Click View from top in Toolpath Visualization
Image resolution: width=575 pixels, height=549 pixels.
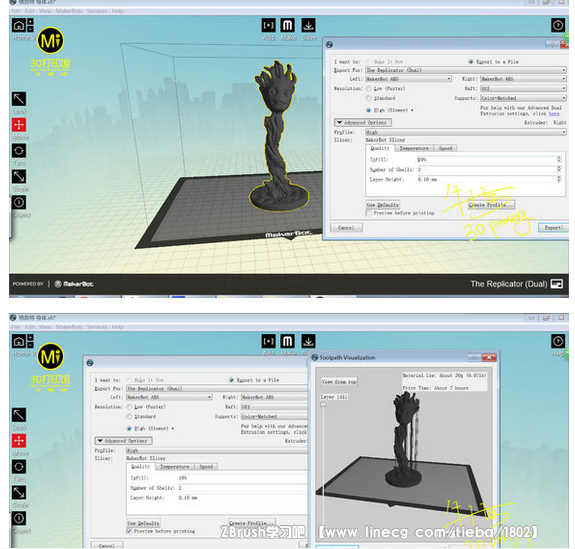[x=339, y=381]
